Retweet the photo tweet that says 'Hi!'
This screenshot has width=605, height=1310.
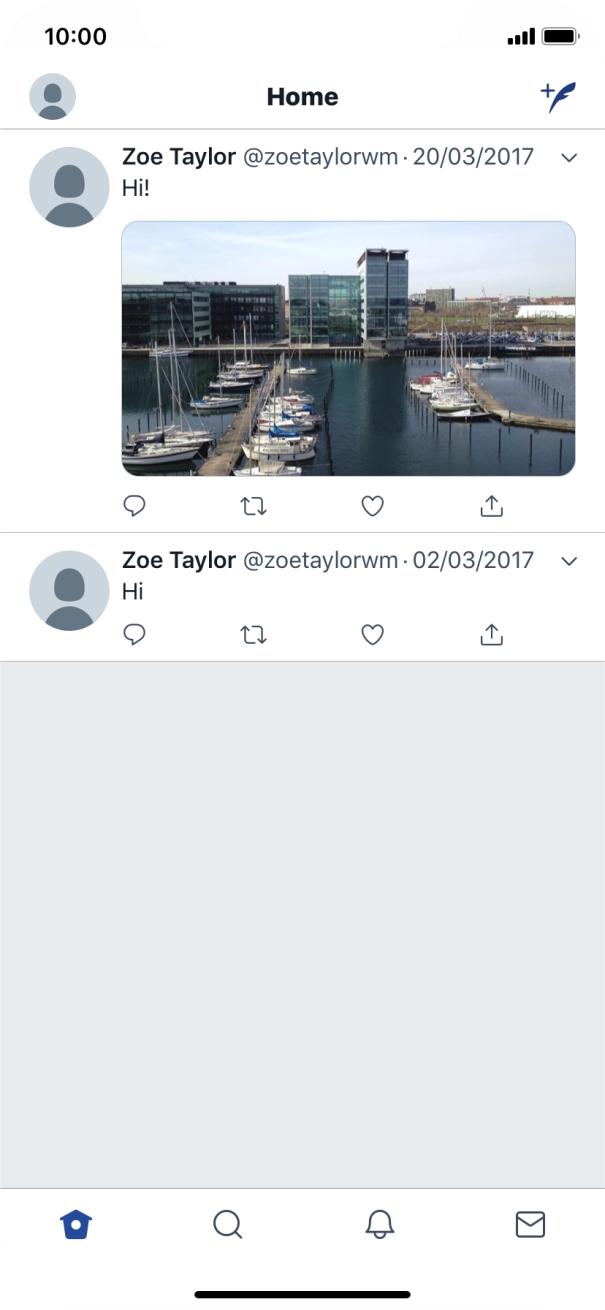[x=254, y=506]
